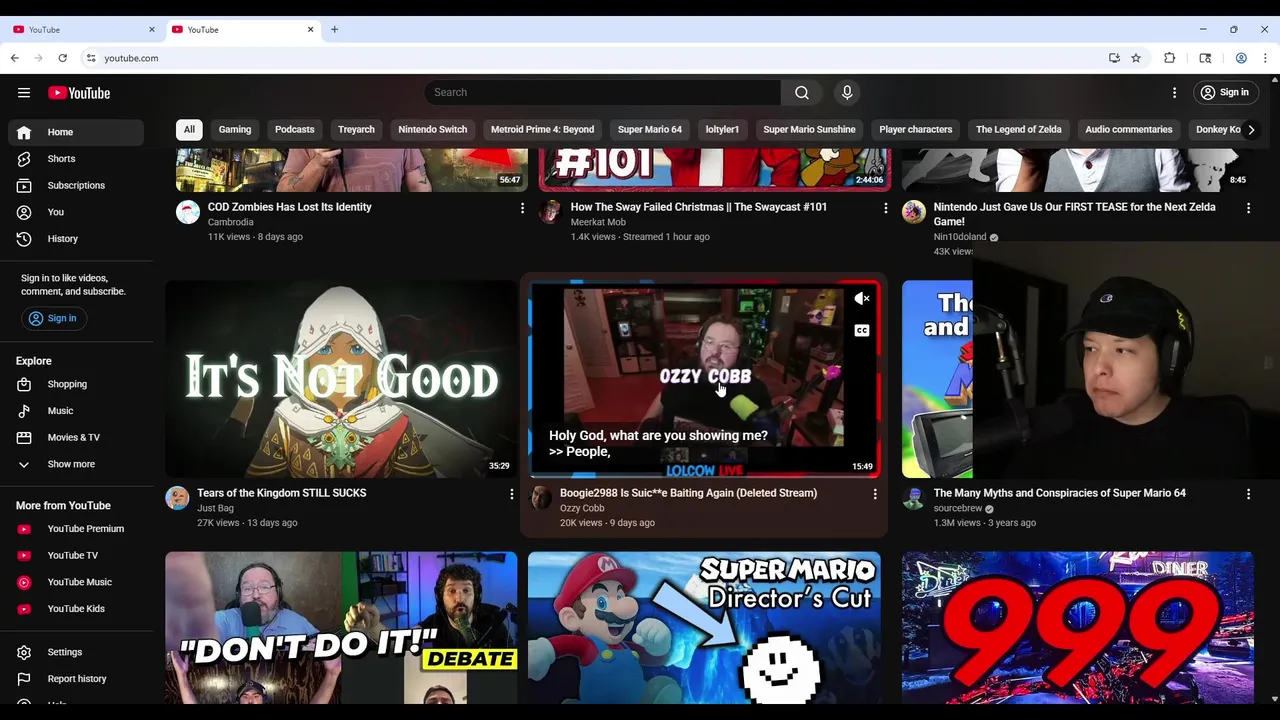Open options for Boogie2988 video

pos(875,494)
